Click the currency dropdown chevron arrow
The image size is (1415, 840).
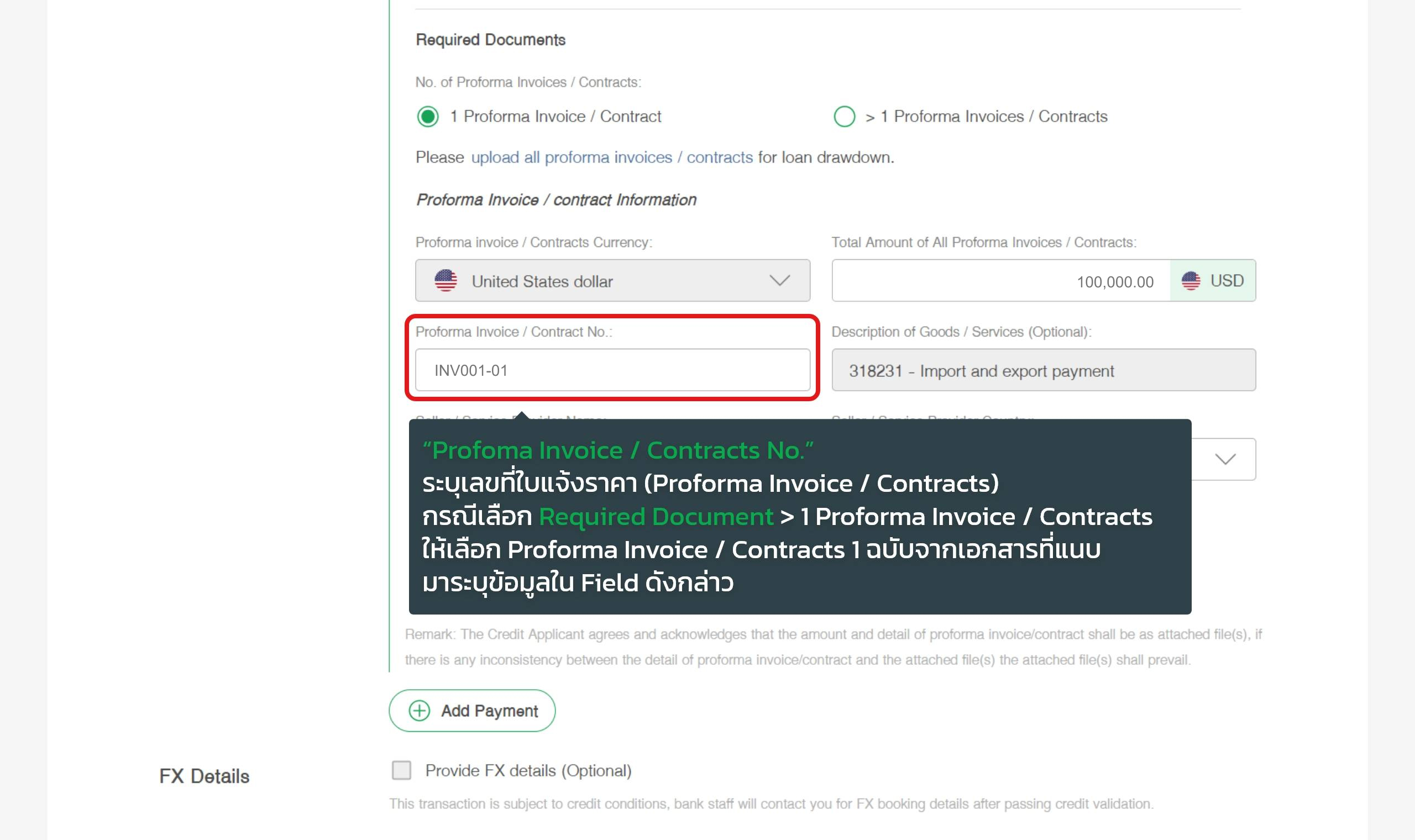click(x=779, y=281)
